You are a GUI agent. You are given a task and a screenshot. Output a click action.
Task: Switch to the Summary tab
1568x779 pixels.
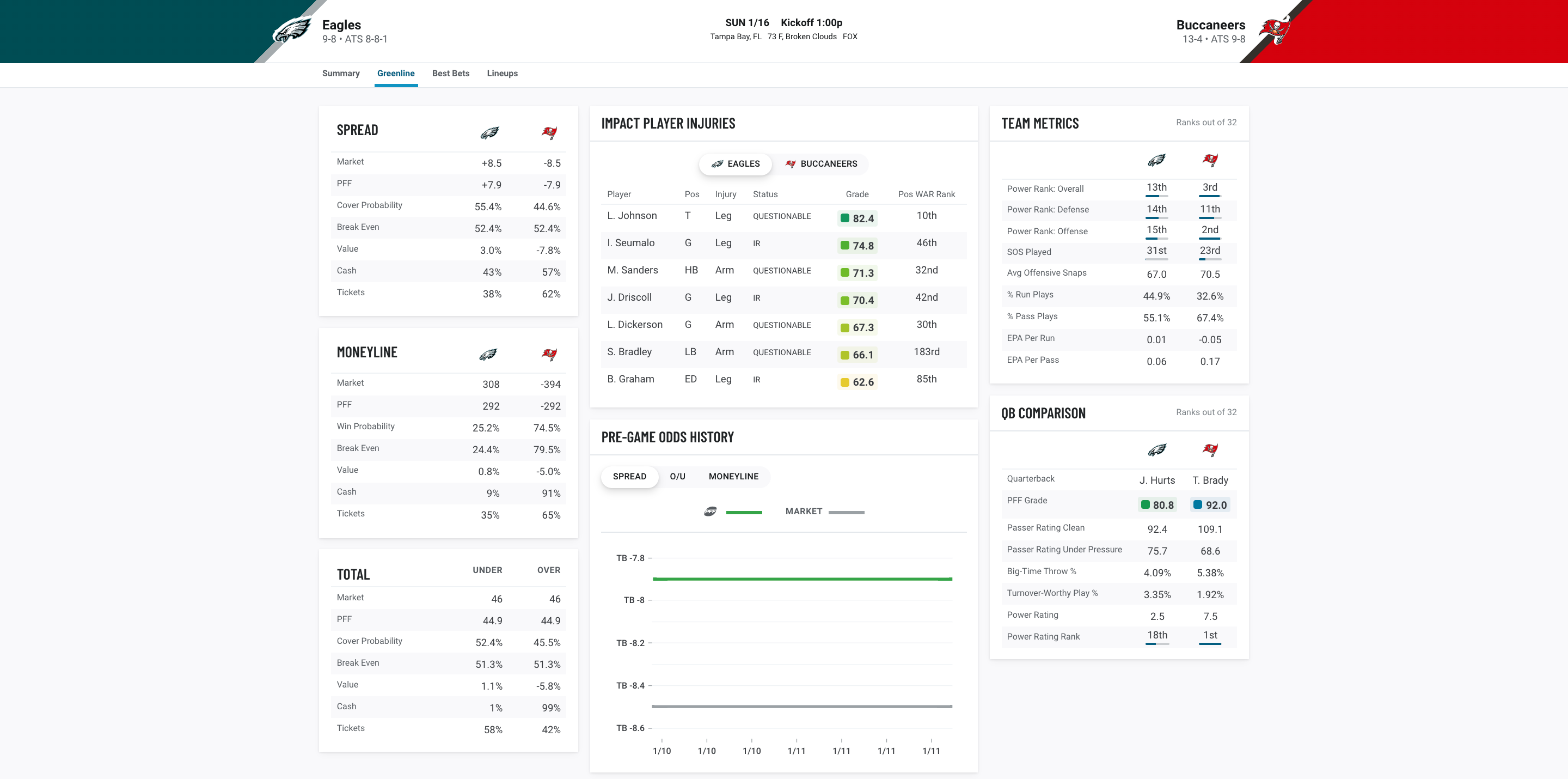point(340,72)
